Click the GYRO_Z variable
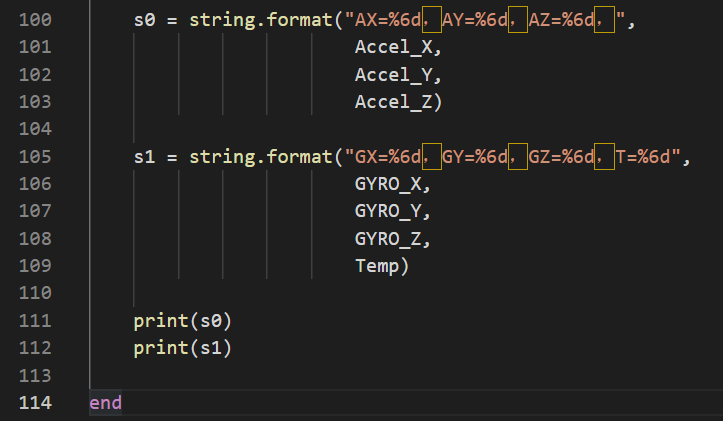This screenshot has height=421, width=723. coord(388,239)
